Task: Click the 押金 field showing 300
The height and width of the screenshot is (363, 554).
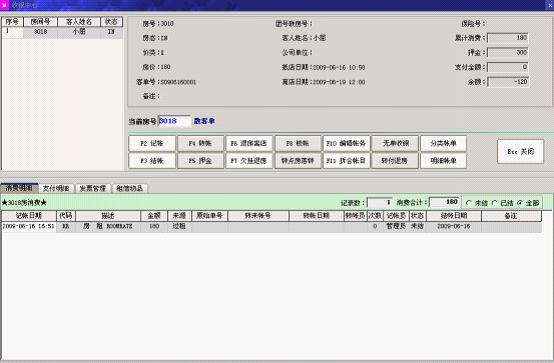Action: [x=508, y=52]
